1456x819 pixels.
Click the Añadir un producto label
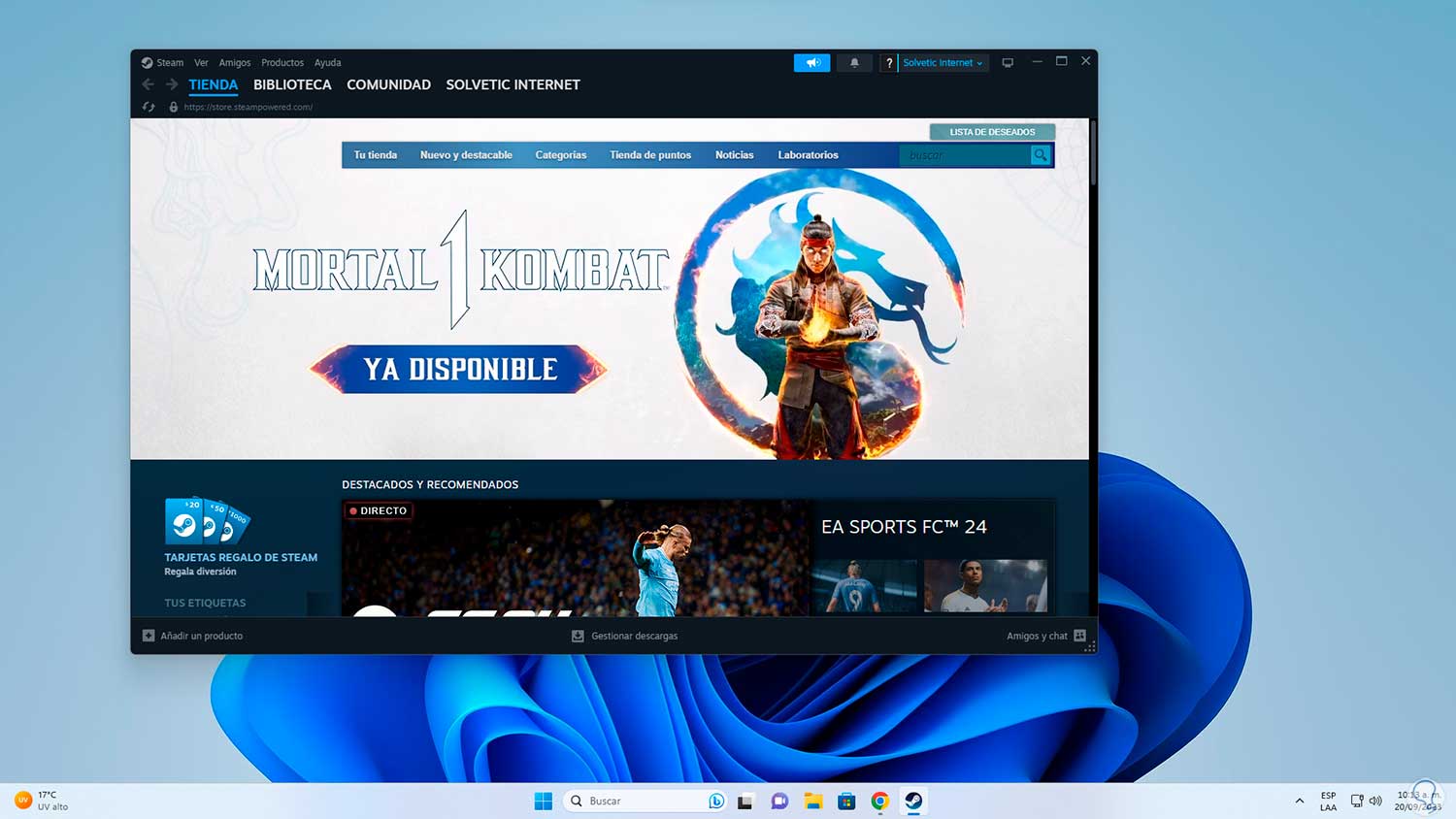pos(202,637)
